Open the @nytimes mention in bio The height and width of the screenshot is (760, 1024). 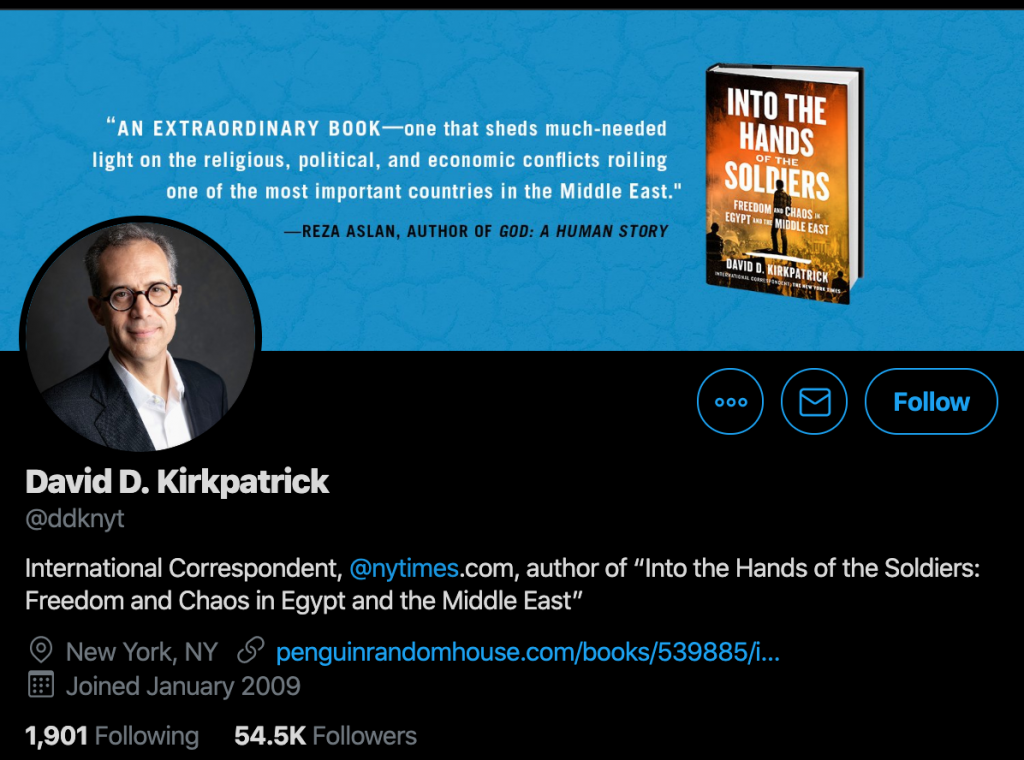tap(404, 568)
